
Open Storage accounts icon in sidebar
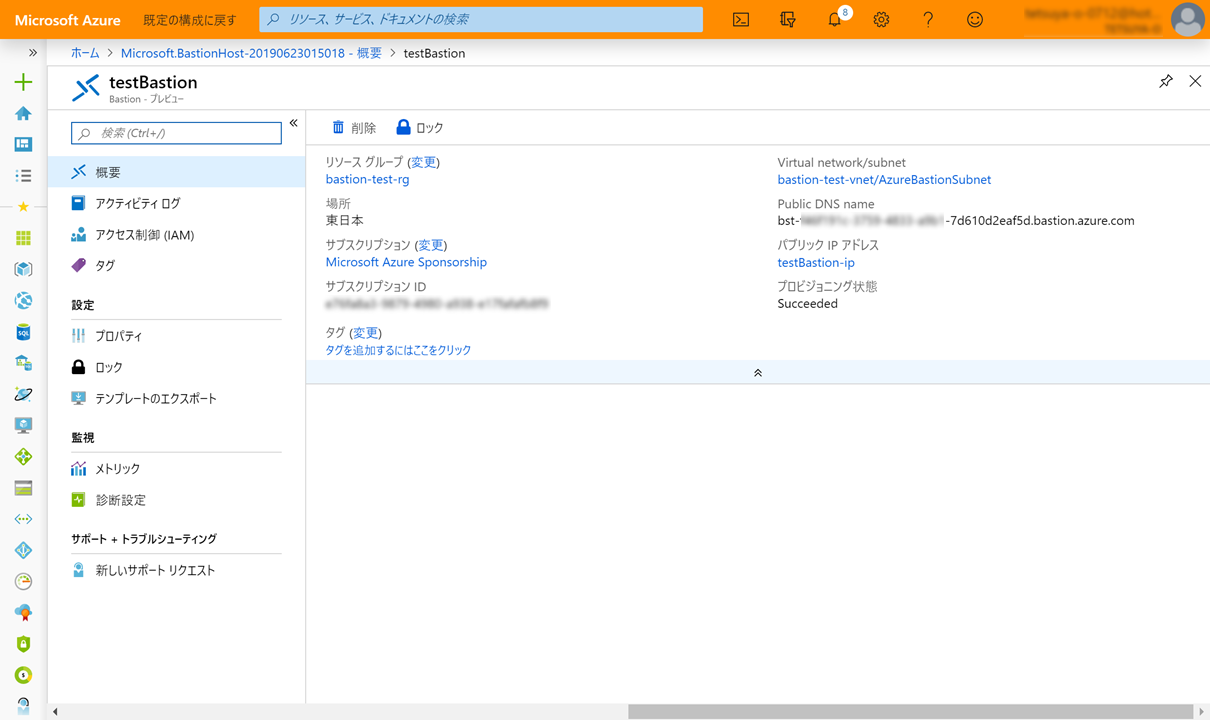click(23, 488)
